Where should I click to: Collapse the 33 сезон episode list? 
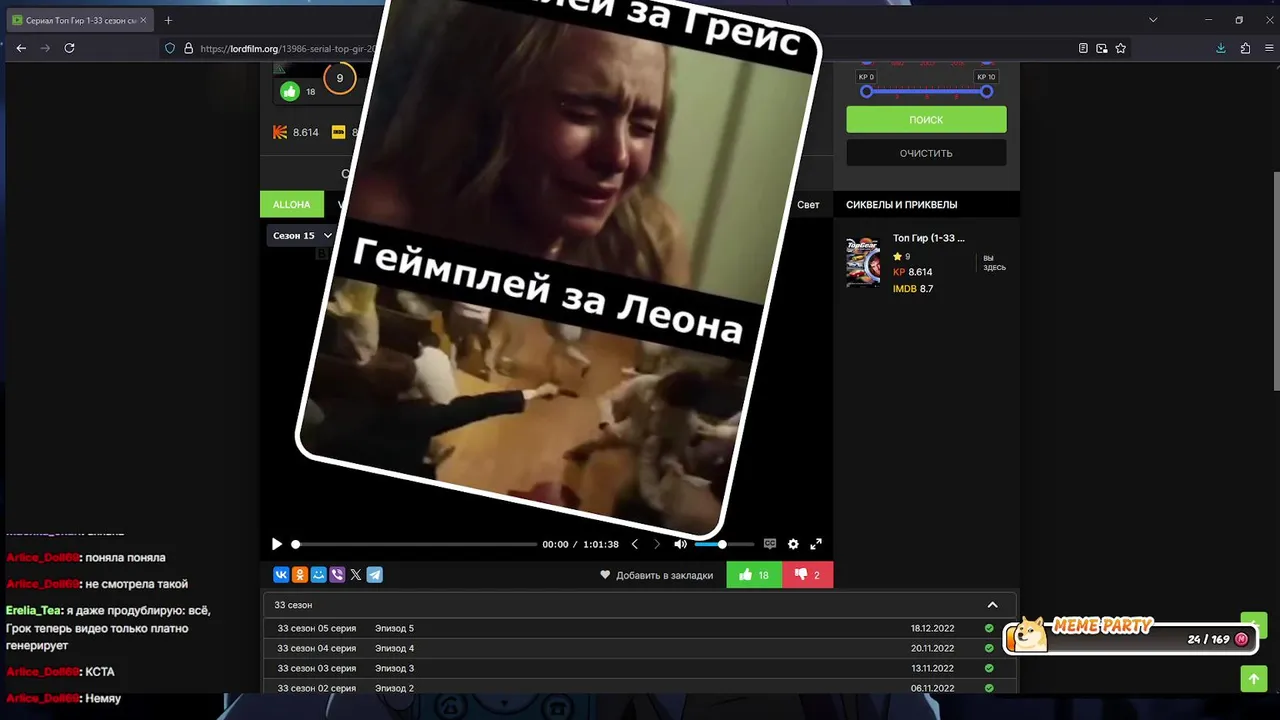click(x=992, y=605)
